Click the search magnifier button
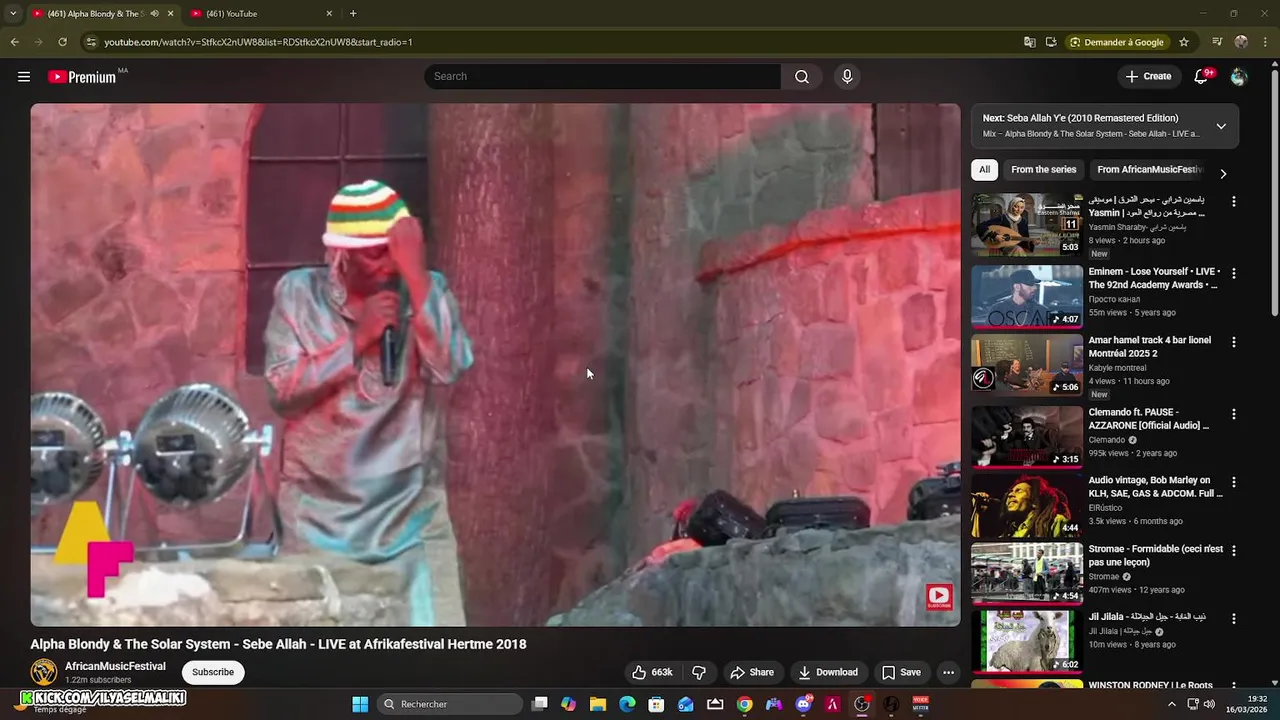 (x=802, y=77)
